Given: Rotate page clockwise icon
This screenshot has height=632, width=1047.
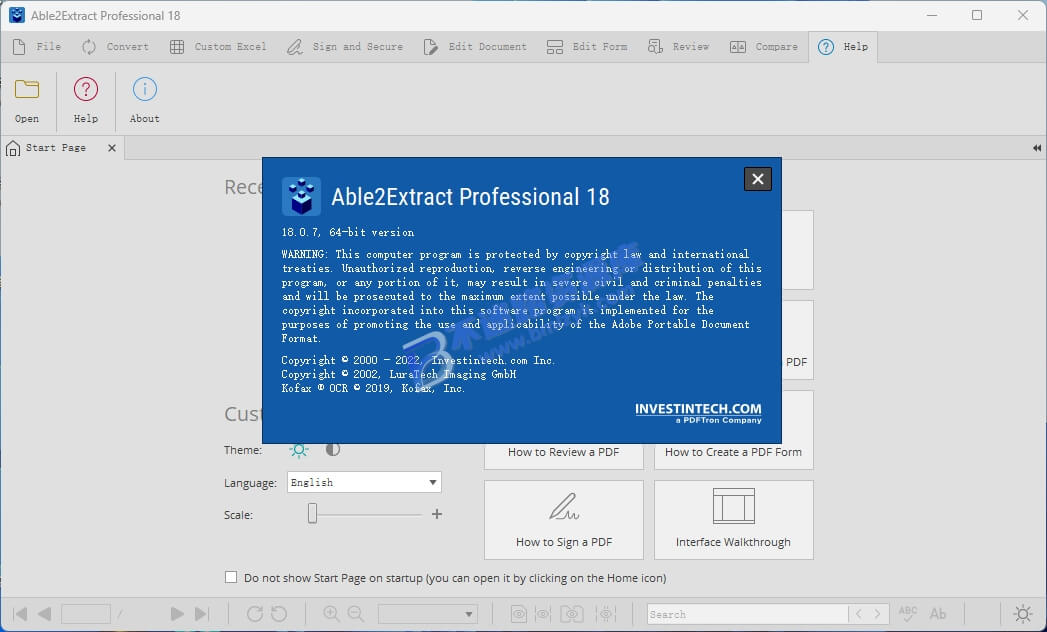Looking at the screenshot, I should click(x=254, y=614).
